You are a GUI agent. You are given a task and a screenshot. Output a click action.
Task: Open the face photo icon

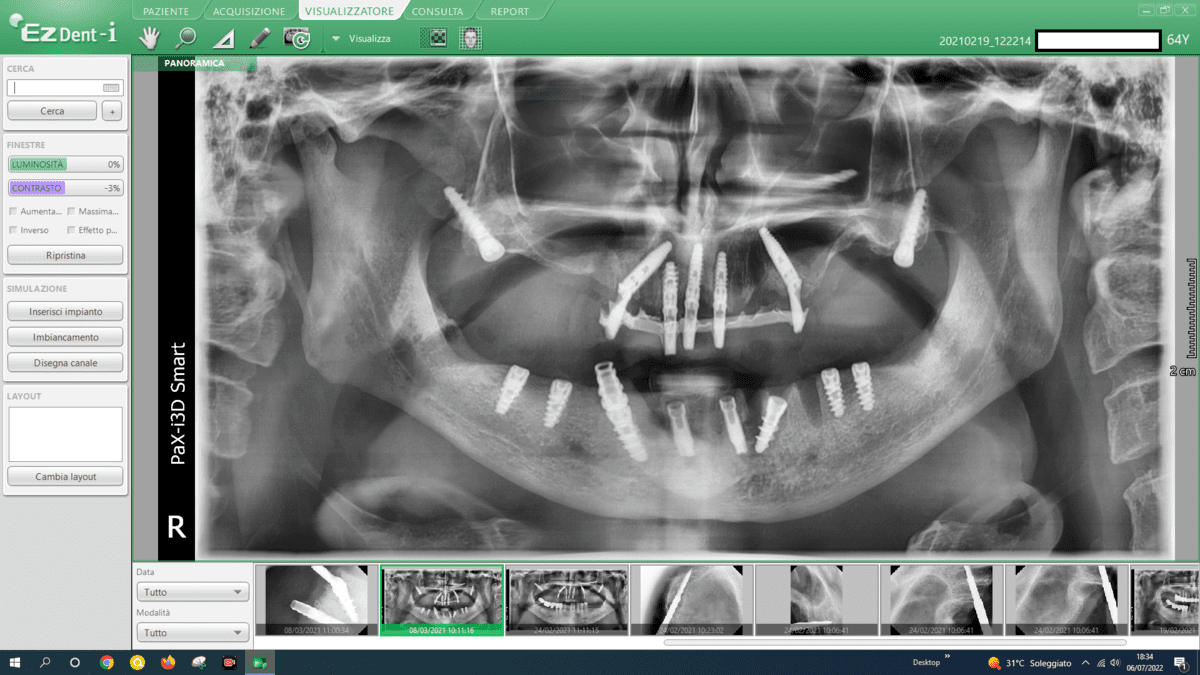coord(470,38)
